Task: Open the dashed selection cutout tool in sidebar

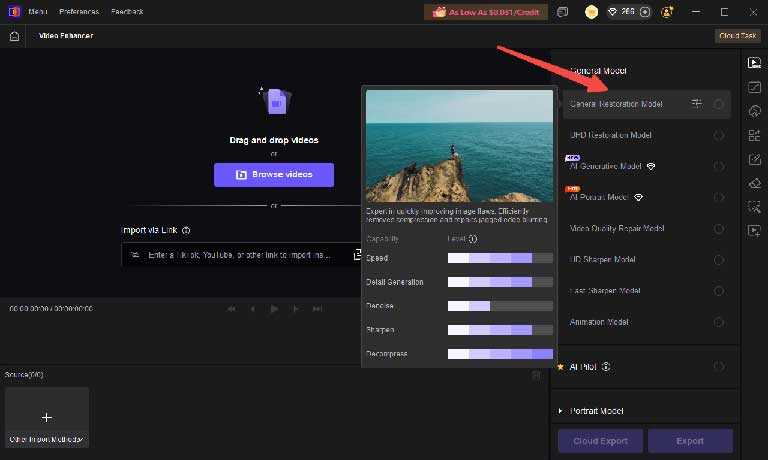Action: point(754,207)
